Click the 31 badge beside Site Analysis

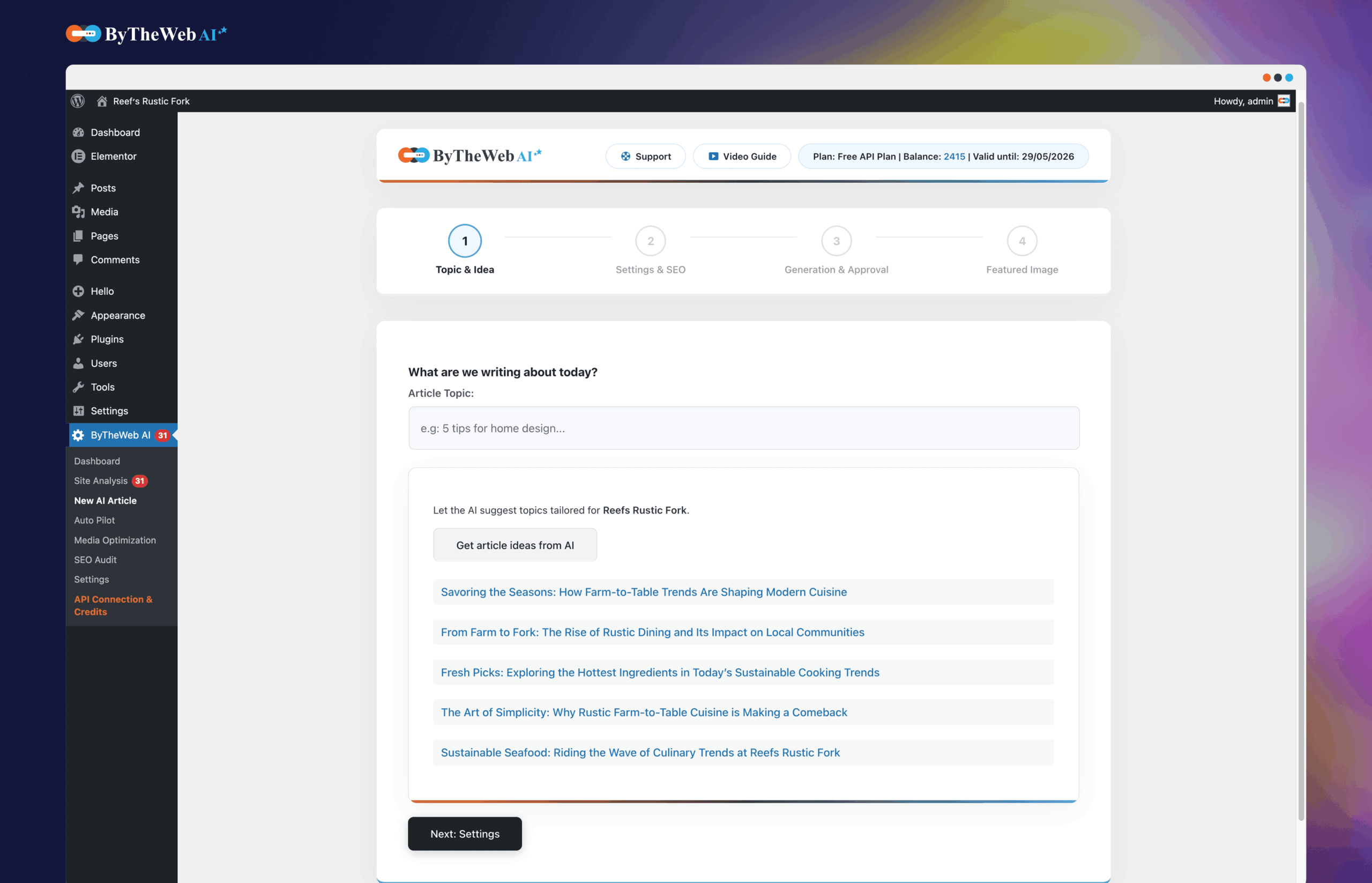(140, 481)
